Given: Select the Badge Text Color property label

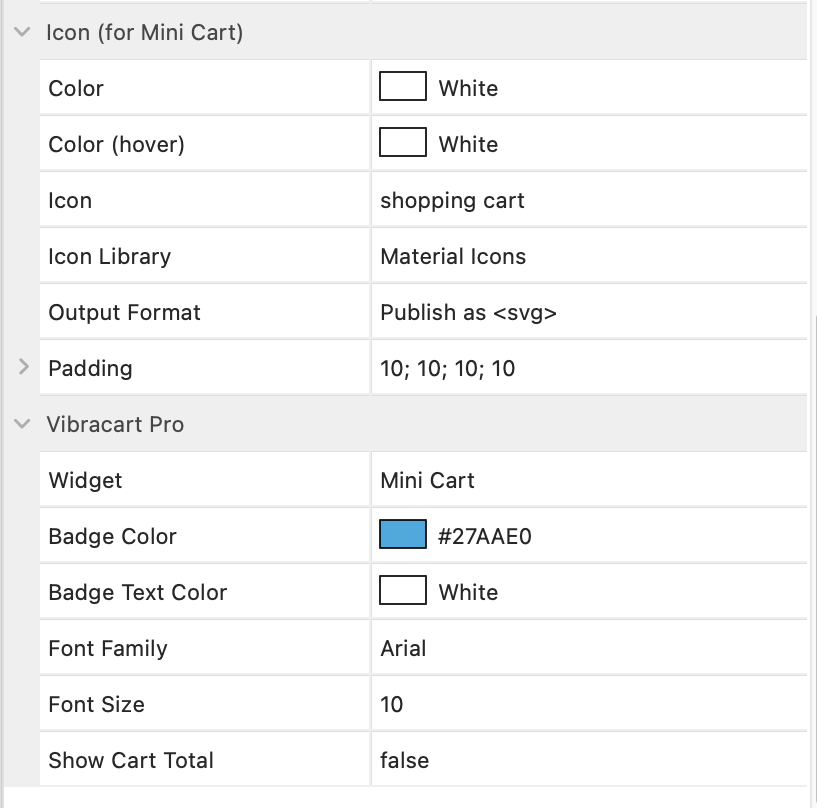Looking at the screenshot, I should 137,592.
